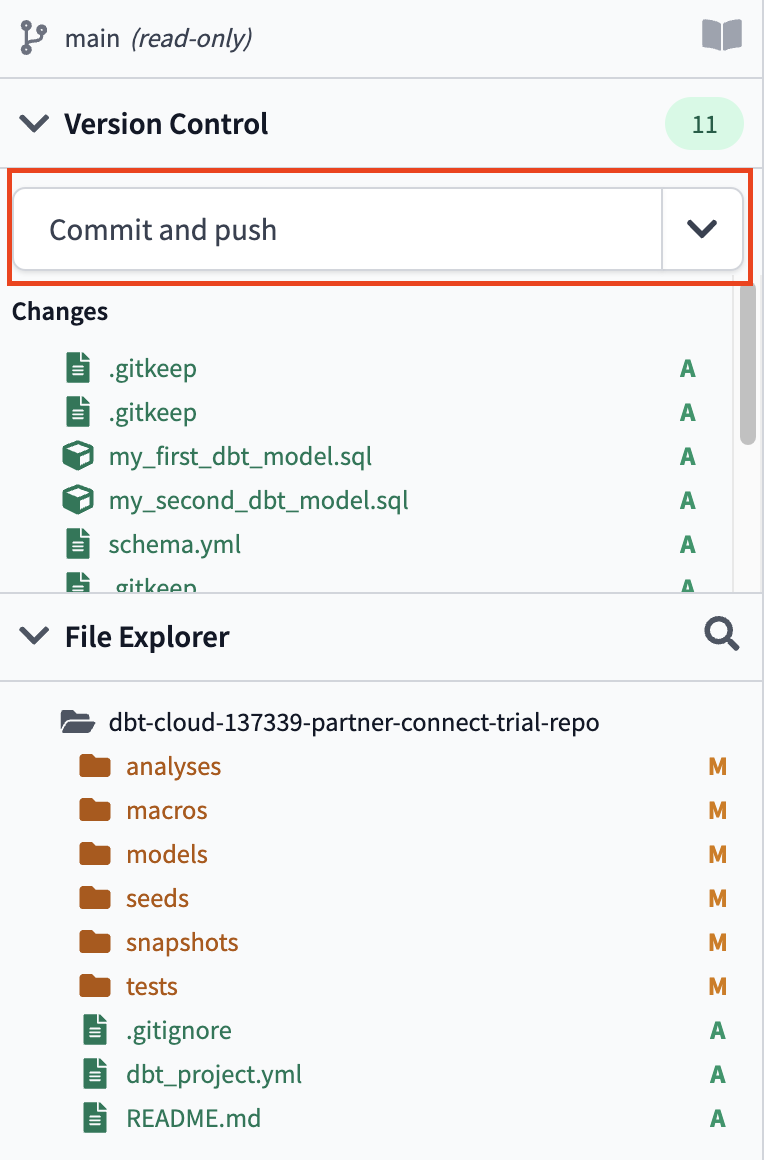Open dbt_project.yml from the file tree
The width and height of the screenshot is (770, 1160).
click(x=213, y=1074)
